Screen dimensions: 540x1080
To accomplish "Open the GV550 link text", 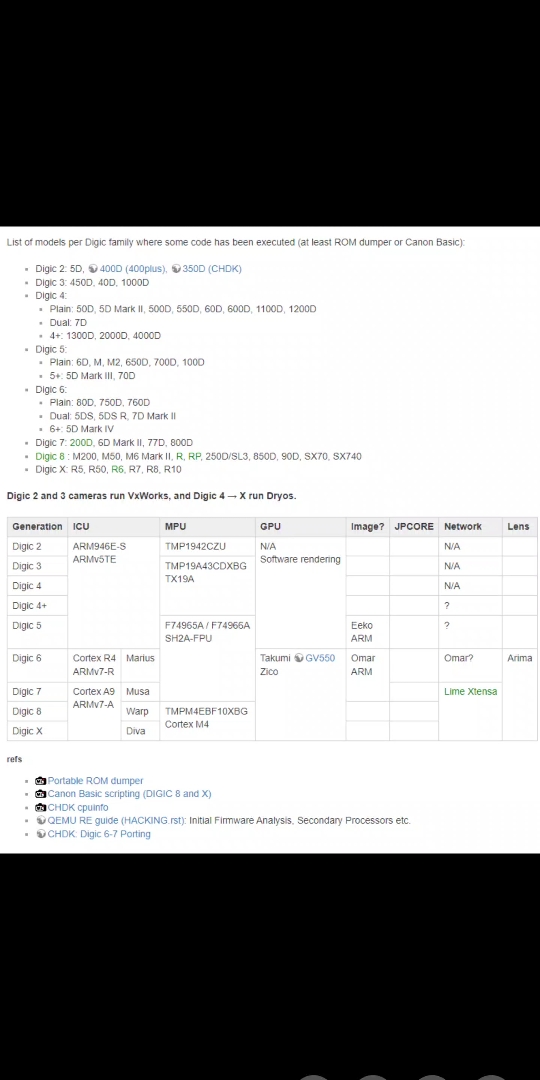I will click(320, 658).
